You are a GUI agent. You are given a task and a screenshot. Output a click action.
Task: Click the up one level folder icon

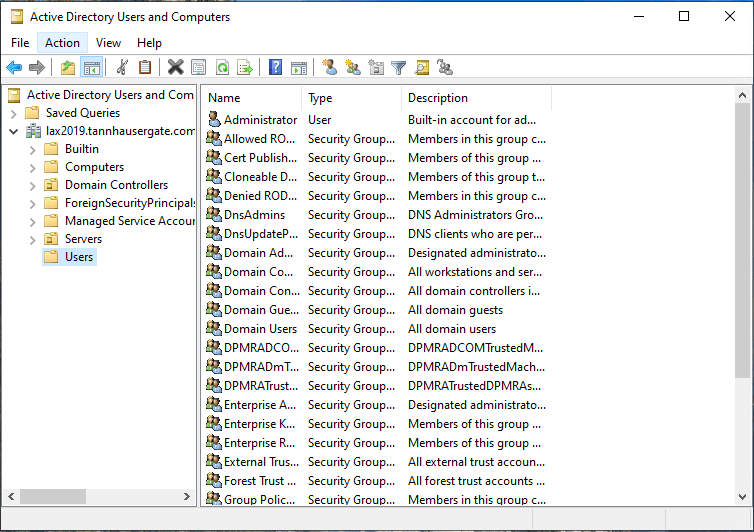tap(68, 68)
